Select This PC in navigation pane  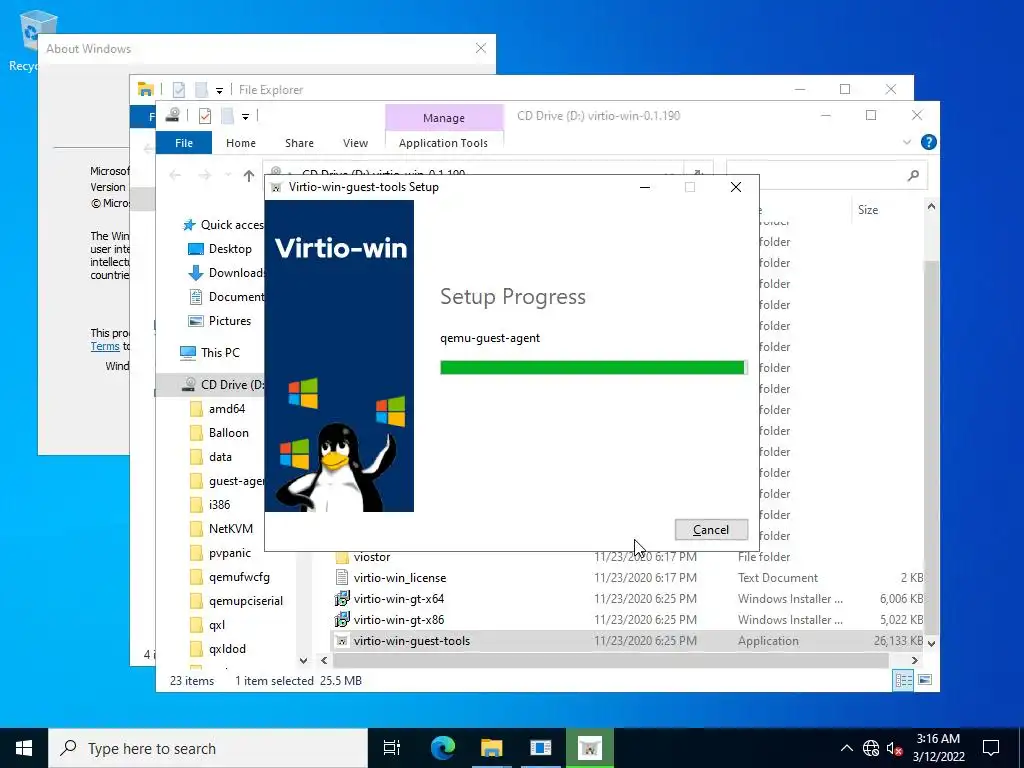click(x=210, y=353)
